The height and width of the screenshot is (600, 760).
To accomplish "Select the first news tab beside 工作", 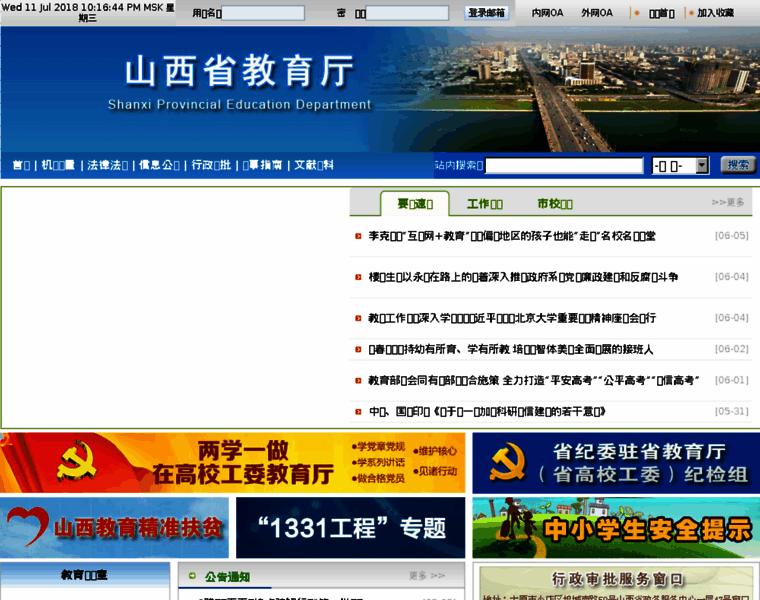I will [415, 204].
